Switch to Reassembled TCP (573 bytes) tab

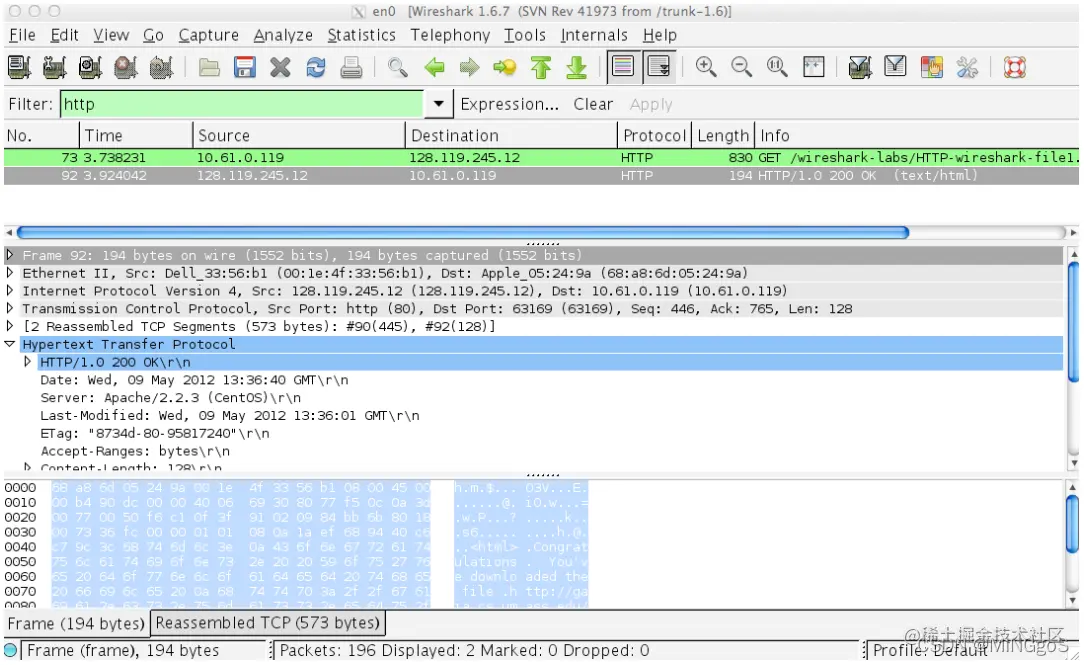click(x=268, y=623)
